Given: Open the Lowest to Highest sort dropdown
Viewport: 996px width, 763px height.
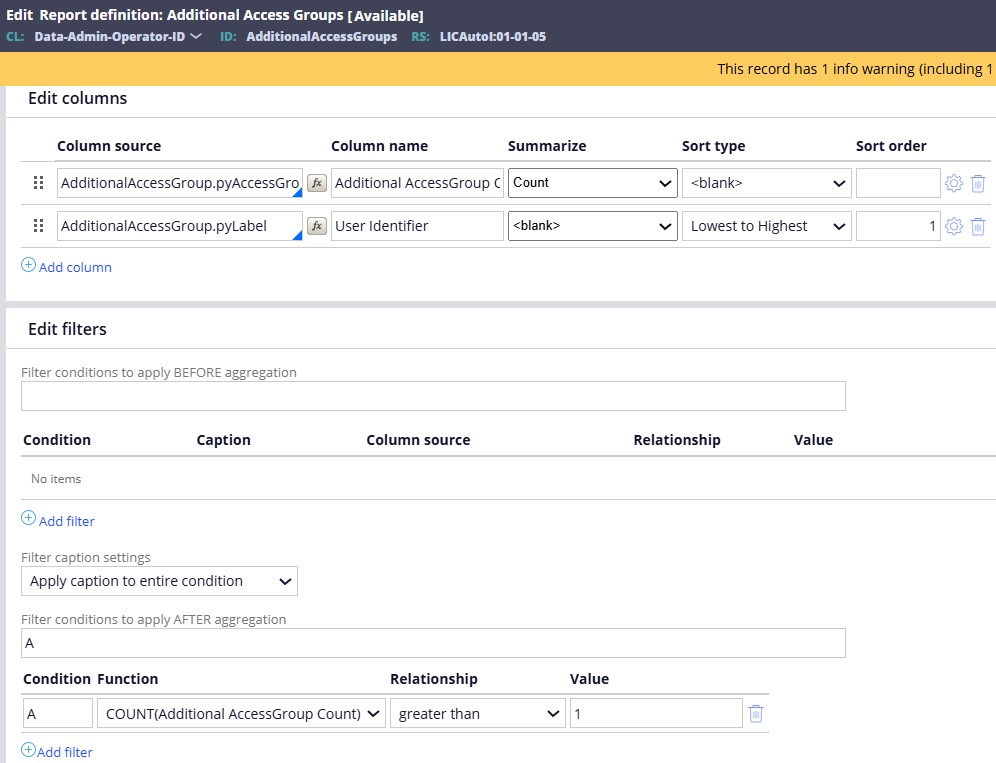Looking at the screenshot, I should [x=765, y=226].
